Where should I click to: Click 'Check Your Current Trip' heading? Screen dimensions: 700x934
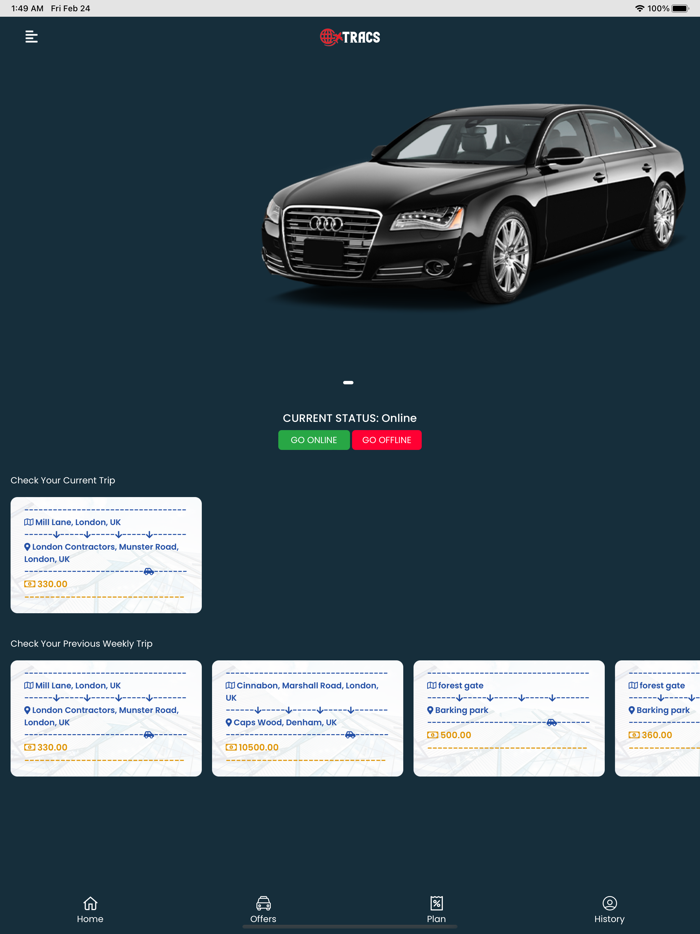pyautogui.click(x=63, y=480)
